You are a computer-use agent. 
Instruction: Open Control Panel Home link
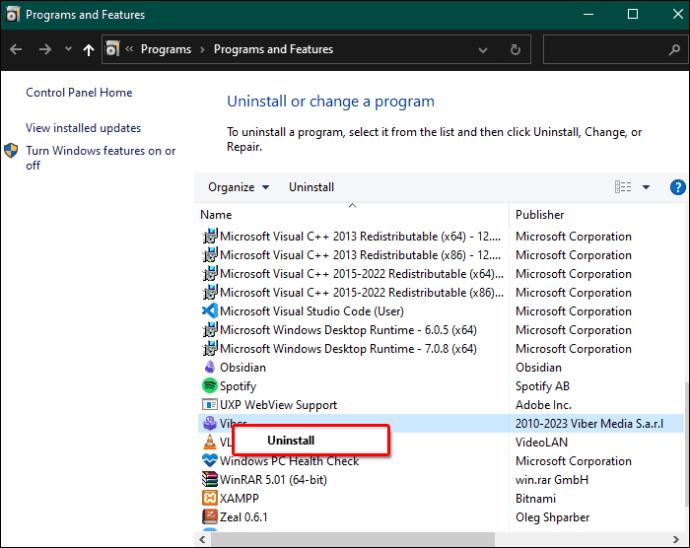(x=79, y=92)
